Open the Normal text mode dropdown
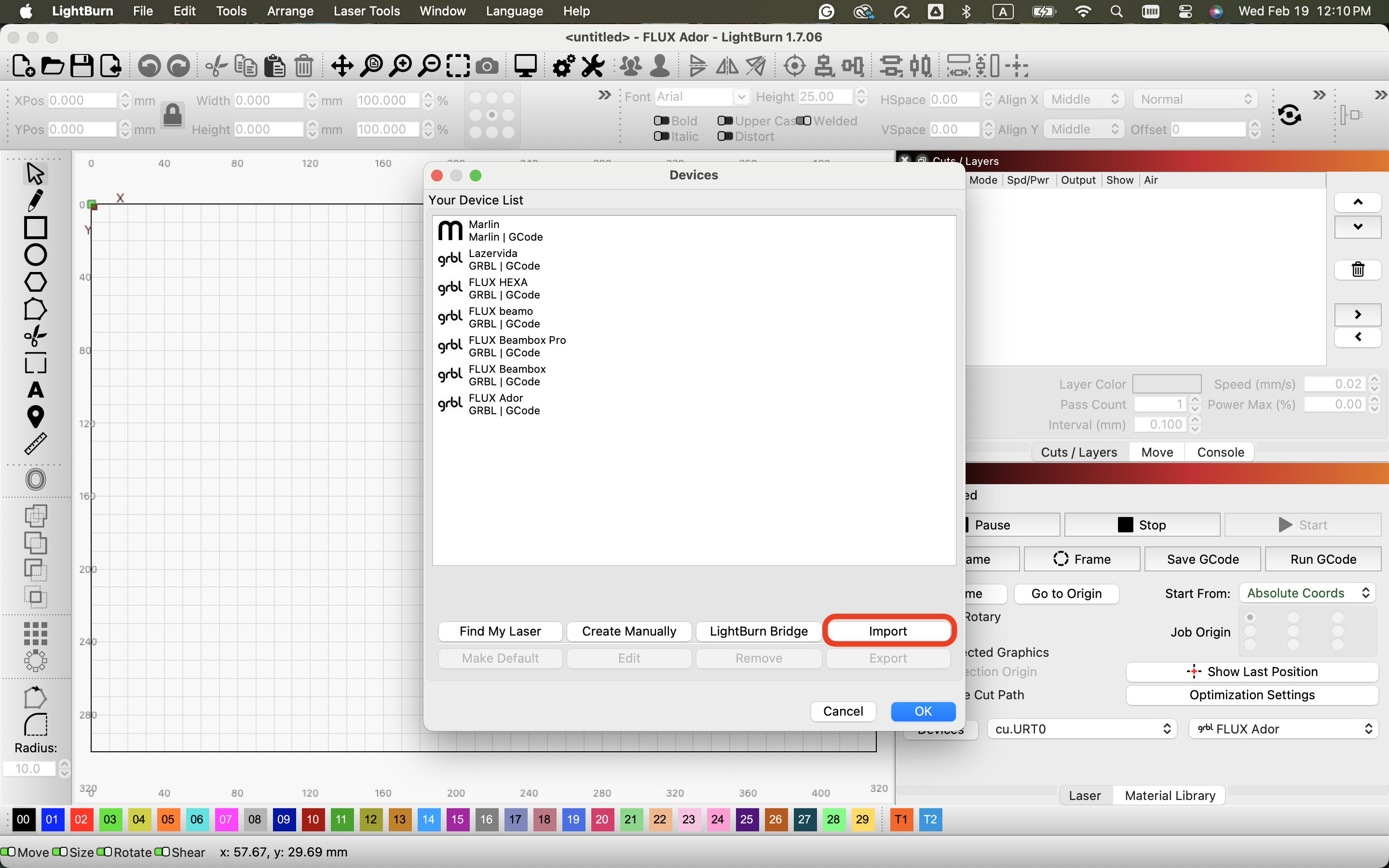 click(x=1195, y=99)
